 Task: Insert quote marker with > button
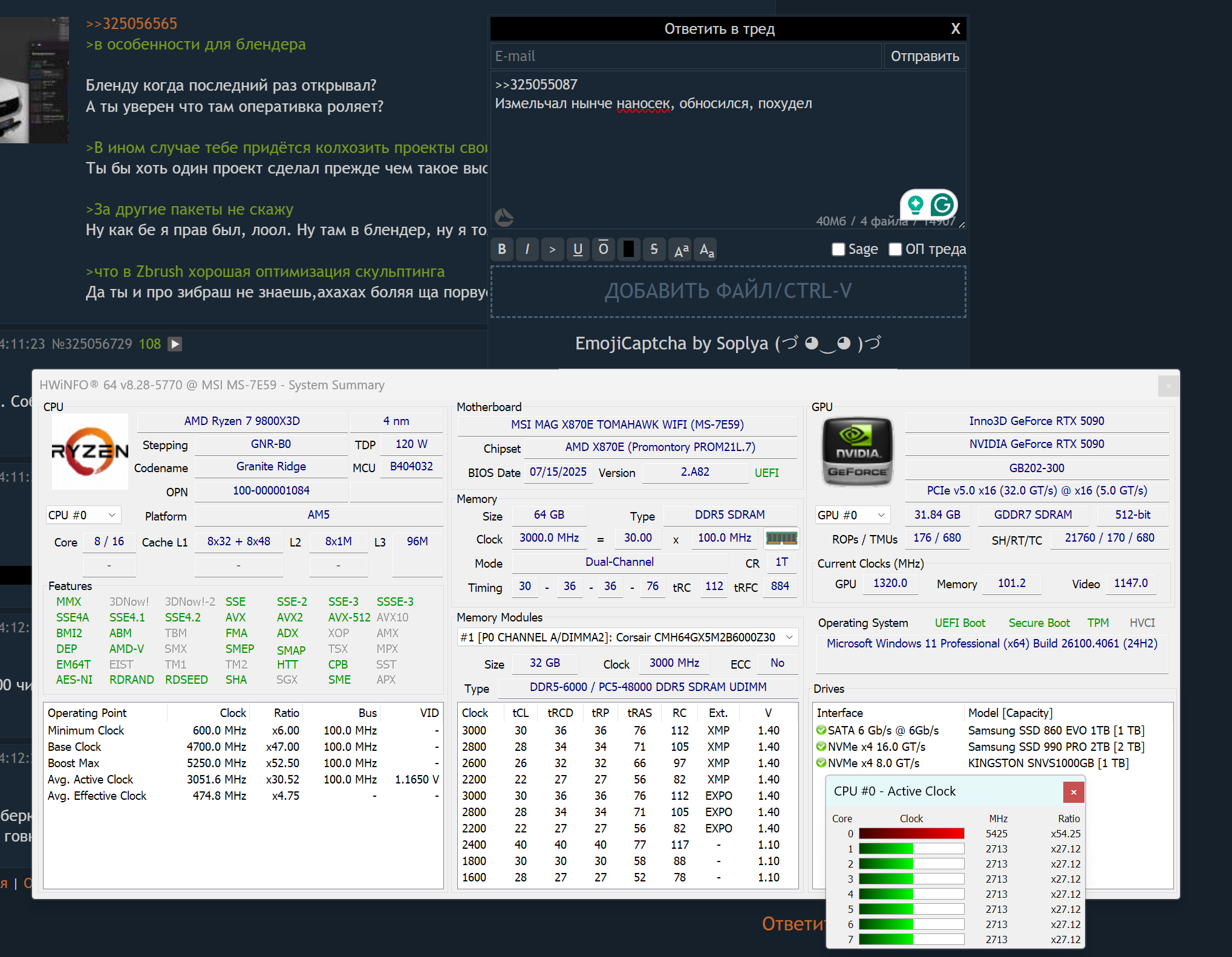pyautogui.click(x=552, y=249)
